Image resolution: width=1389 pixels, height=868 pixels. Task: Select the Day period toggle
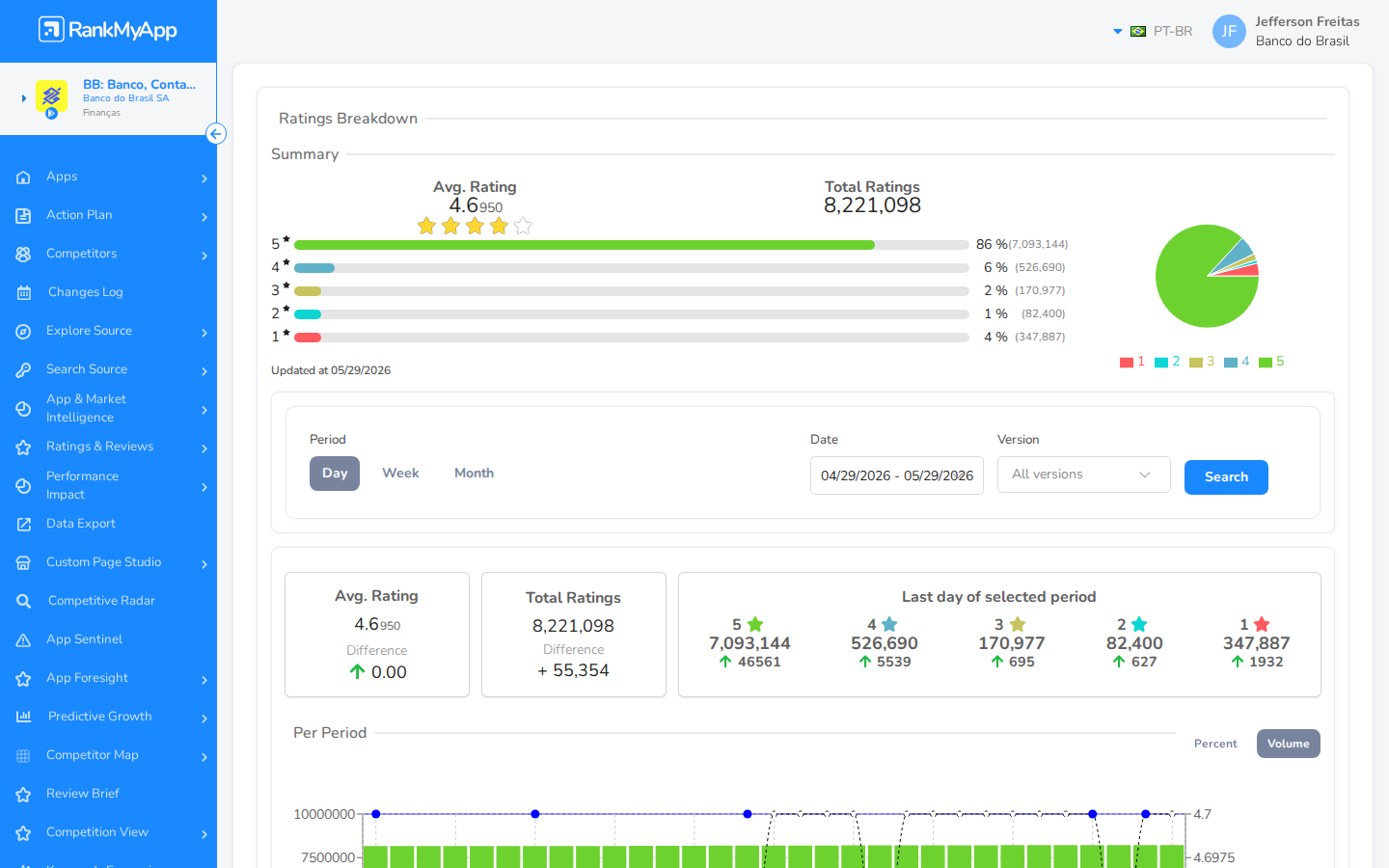[335, 474]
